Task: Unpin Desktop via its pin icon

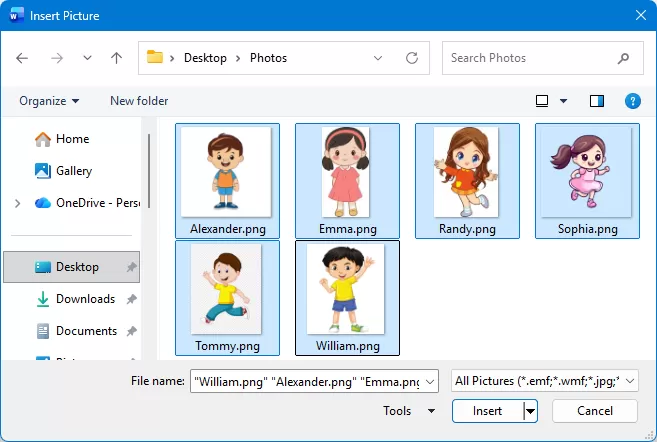Action: 132,267
